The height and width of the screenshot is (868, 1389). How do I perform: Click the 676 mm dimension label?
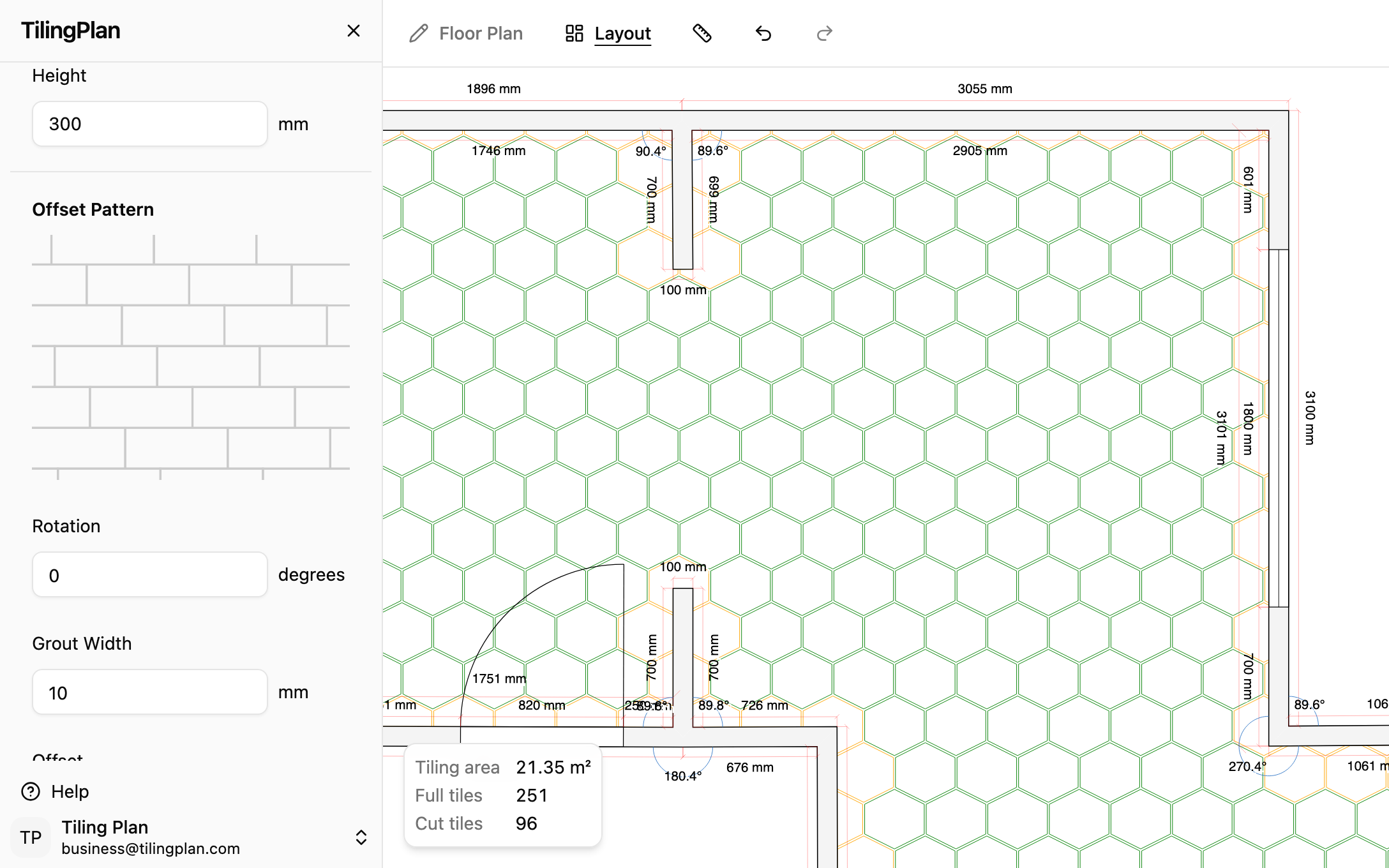(750, 767)
